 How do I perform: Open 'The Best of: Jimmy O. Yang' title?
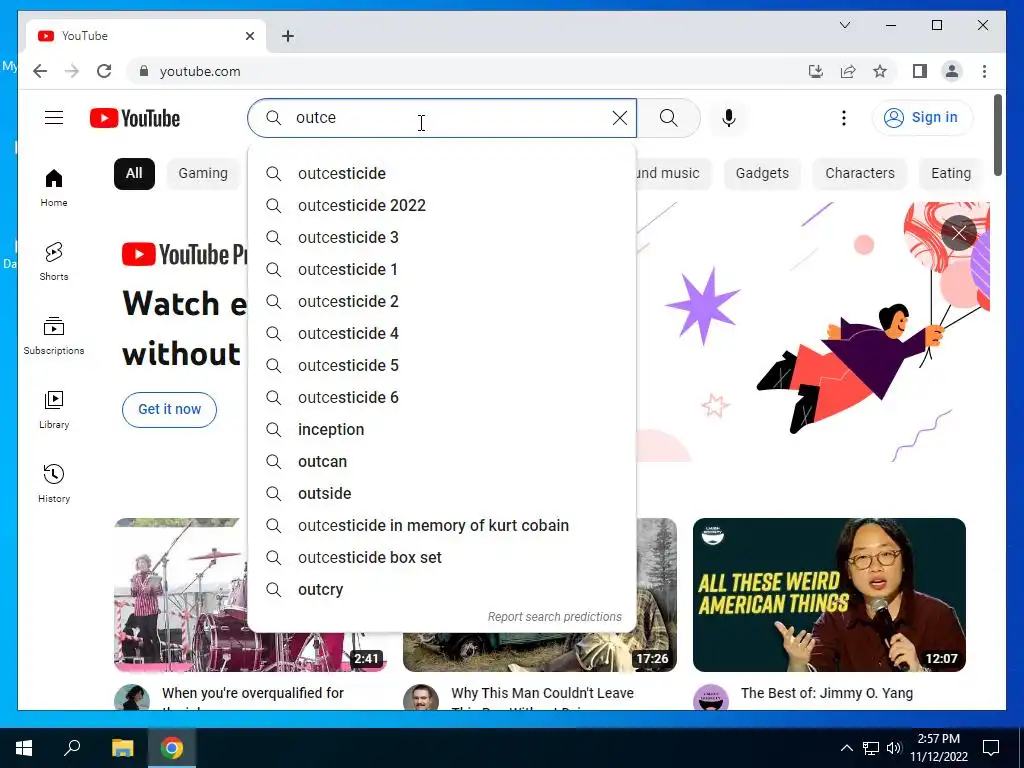(x=827, y=693)
